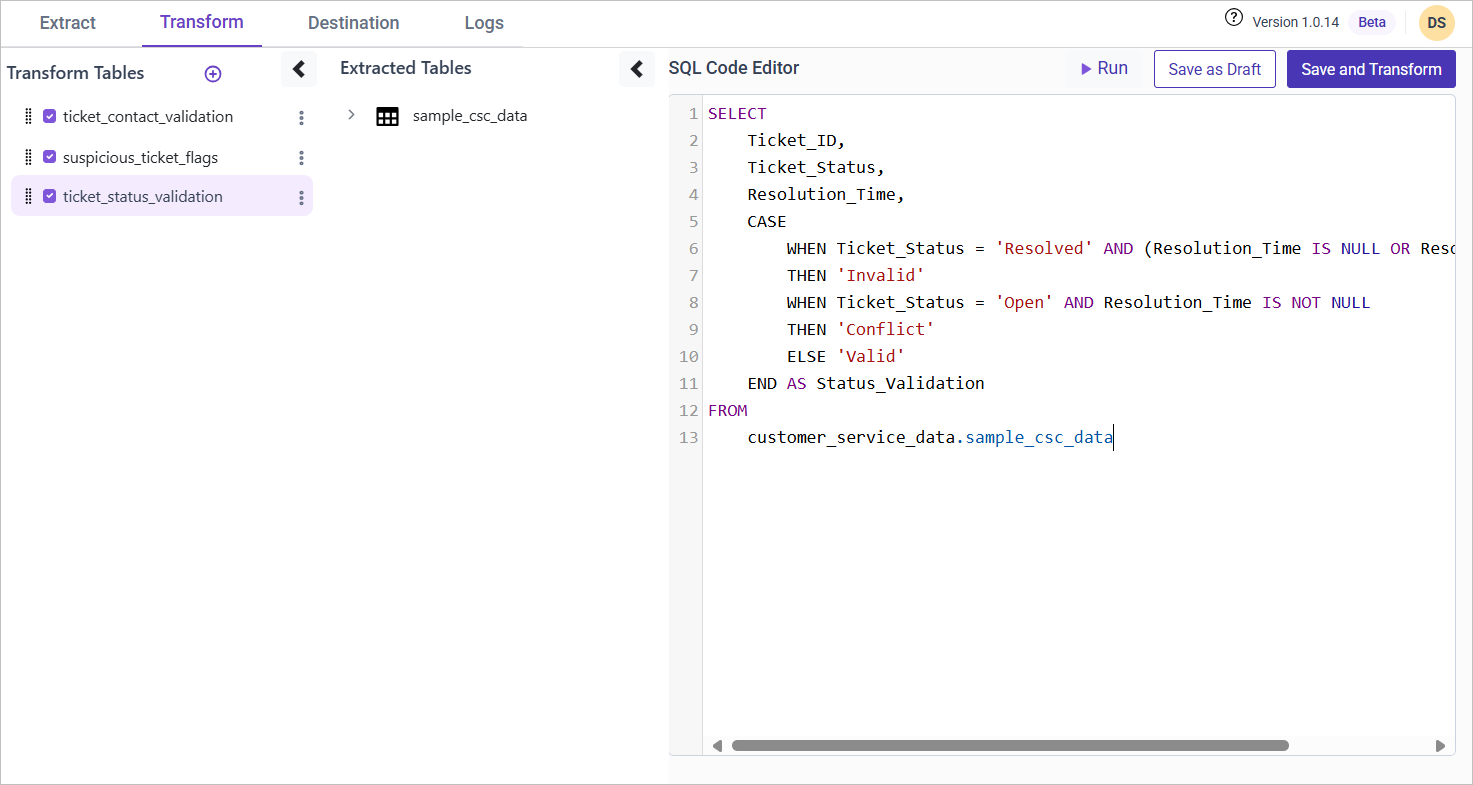Toggle the suspicious_ticket_flags checkbox

[49, 157]
